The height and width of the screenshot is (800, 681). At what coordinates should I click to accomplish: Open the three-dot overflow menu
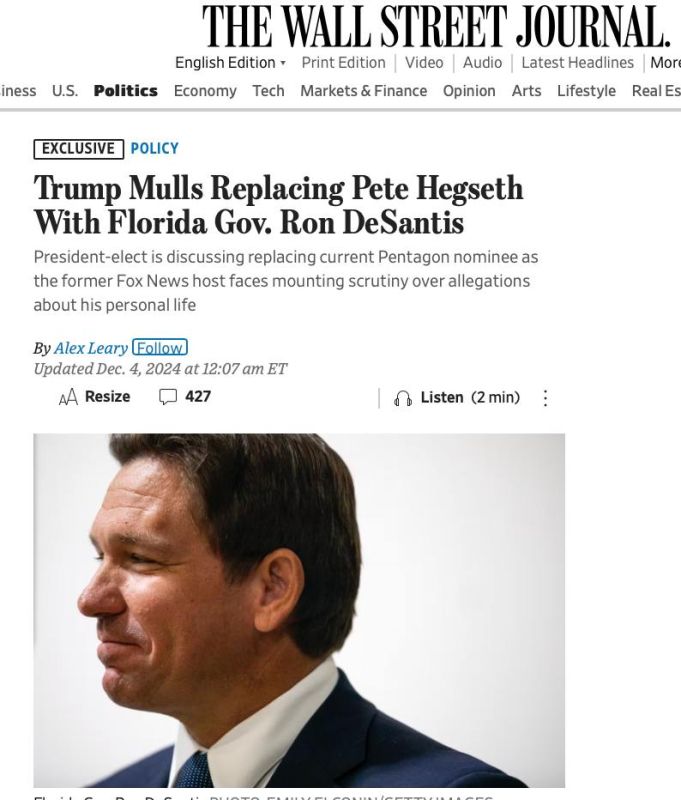pyautogui.click(x=545, y=397)
